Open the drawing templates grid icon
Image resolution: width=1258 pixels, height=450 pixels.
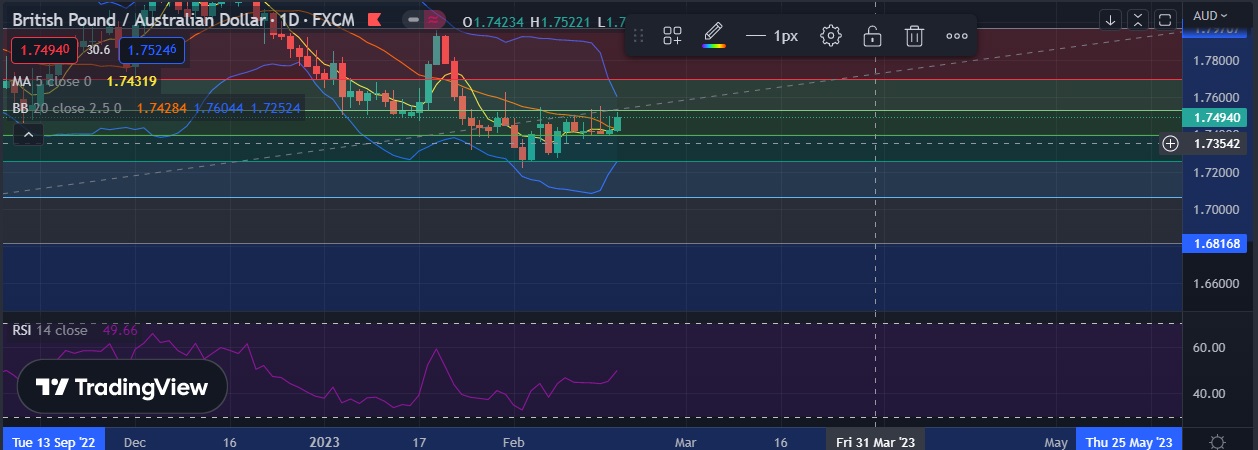[672, 36]
